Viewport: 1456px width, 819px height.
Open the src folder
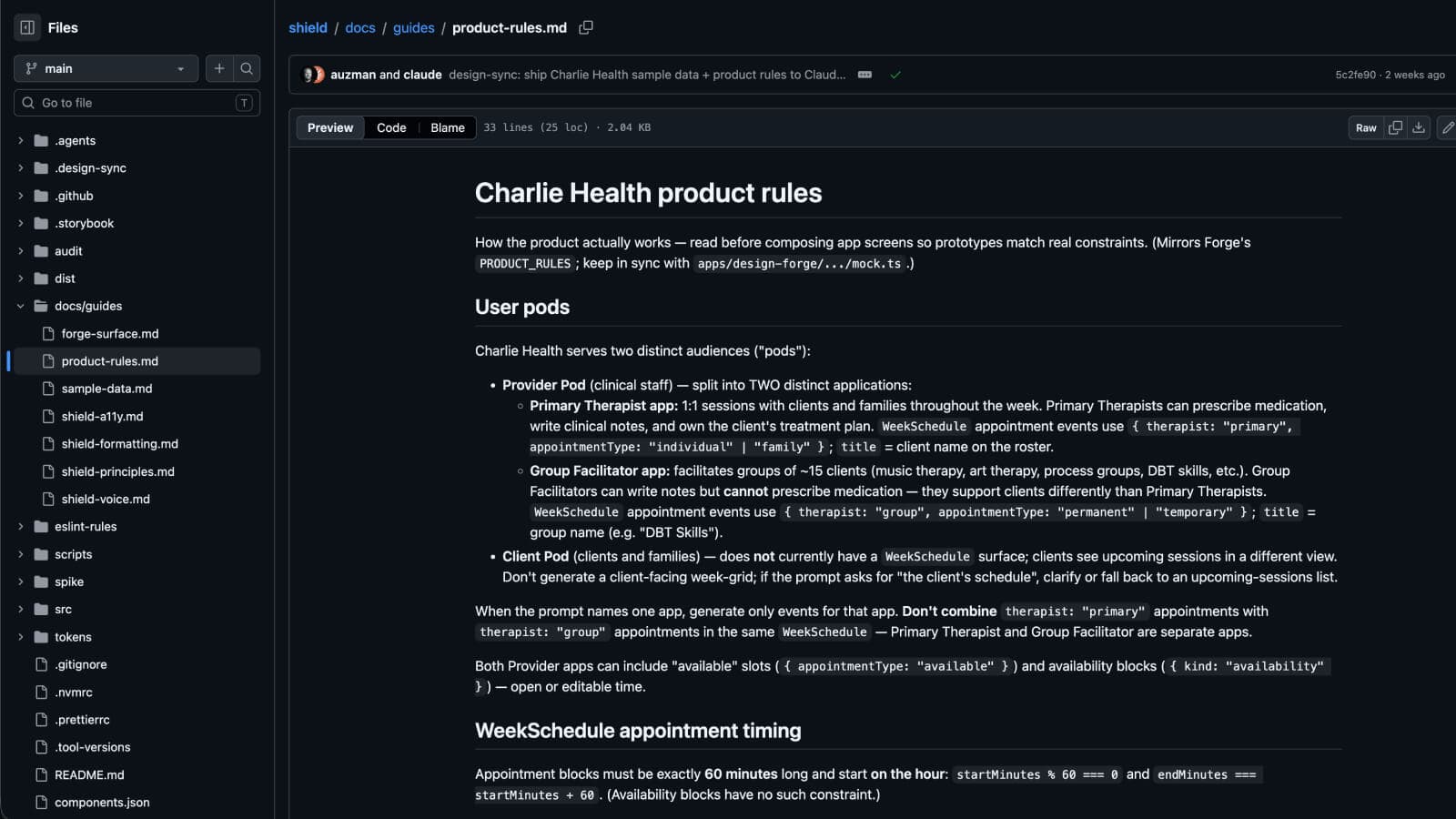[x=63, y=610]
